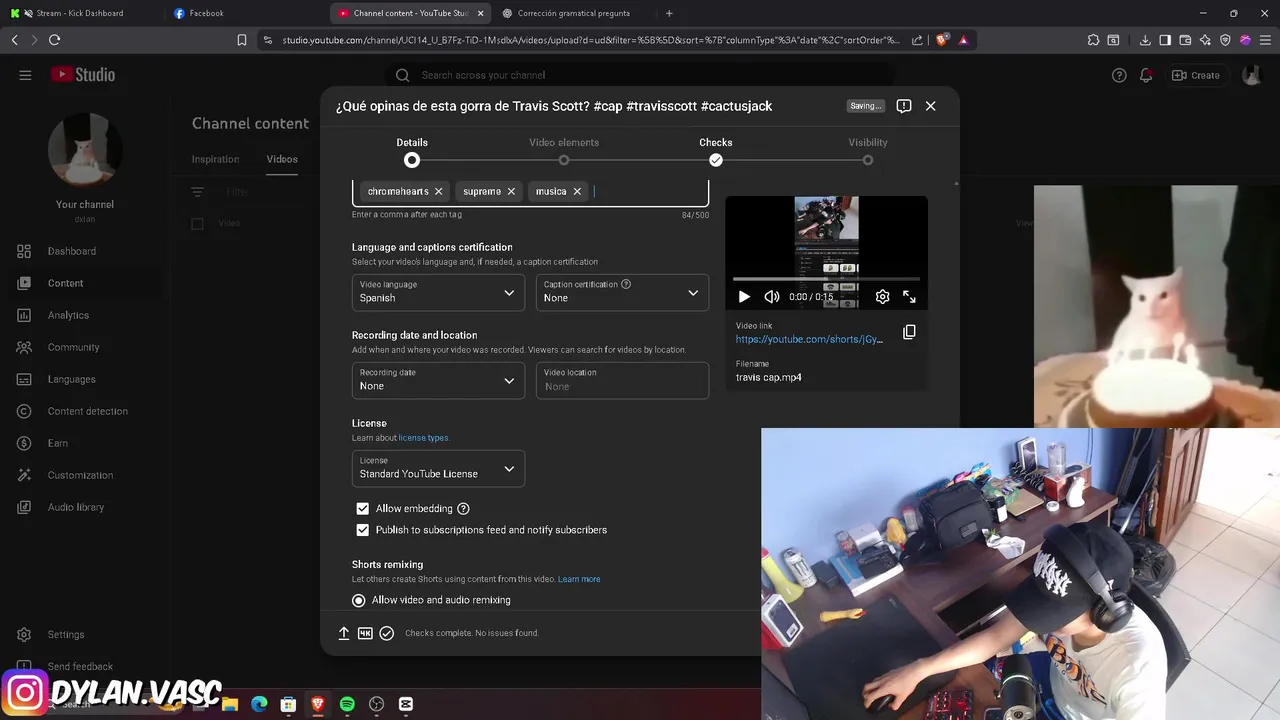Open the Video language dropdown
Screen dimensions: 1280x720
coord(438,293)
